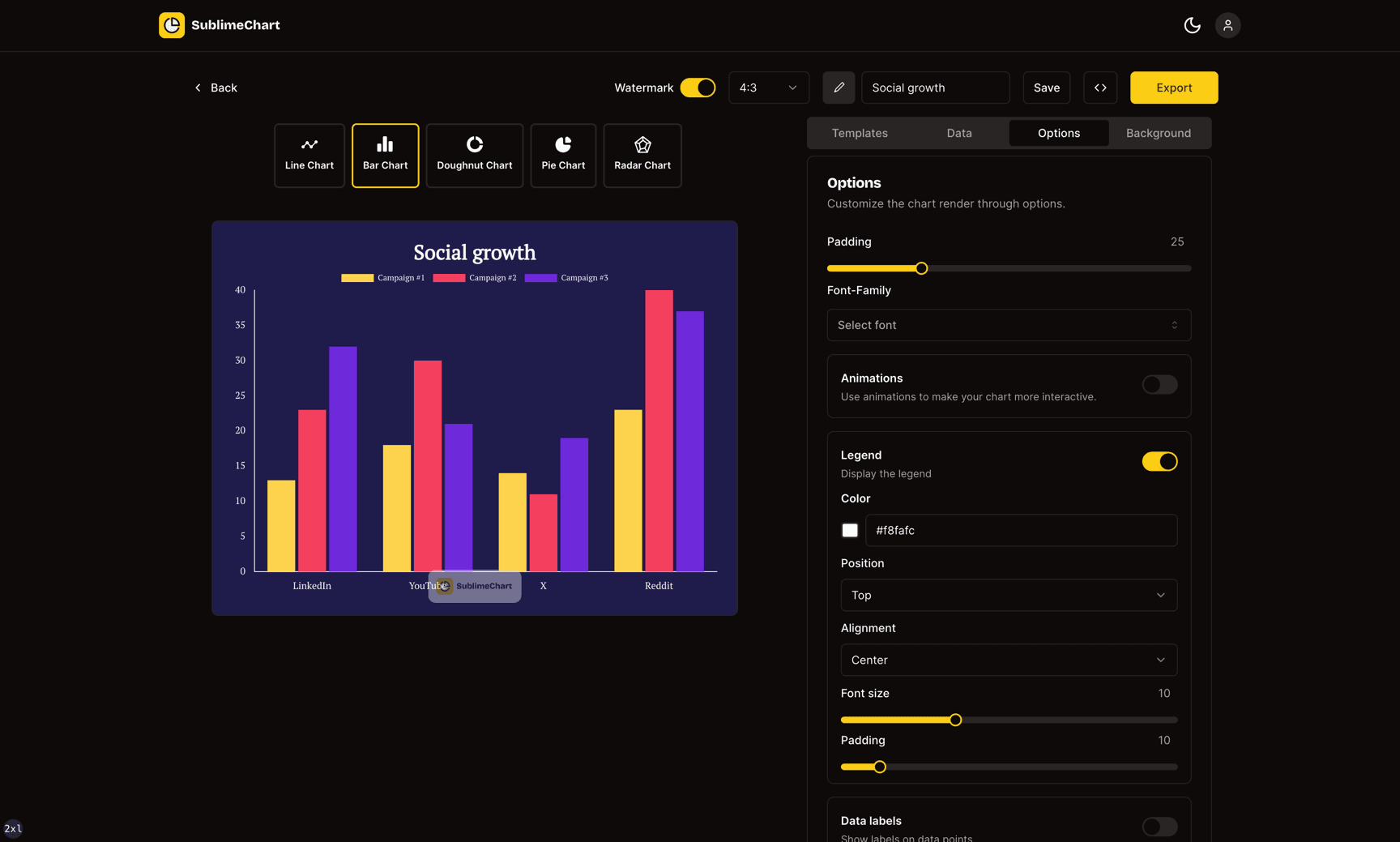Switch to the Templates tab
The image size is (1400, 842).
click(859, 132)
